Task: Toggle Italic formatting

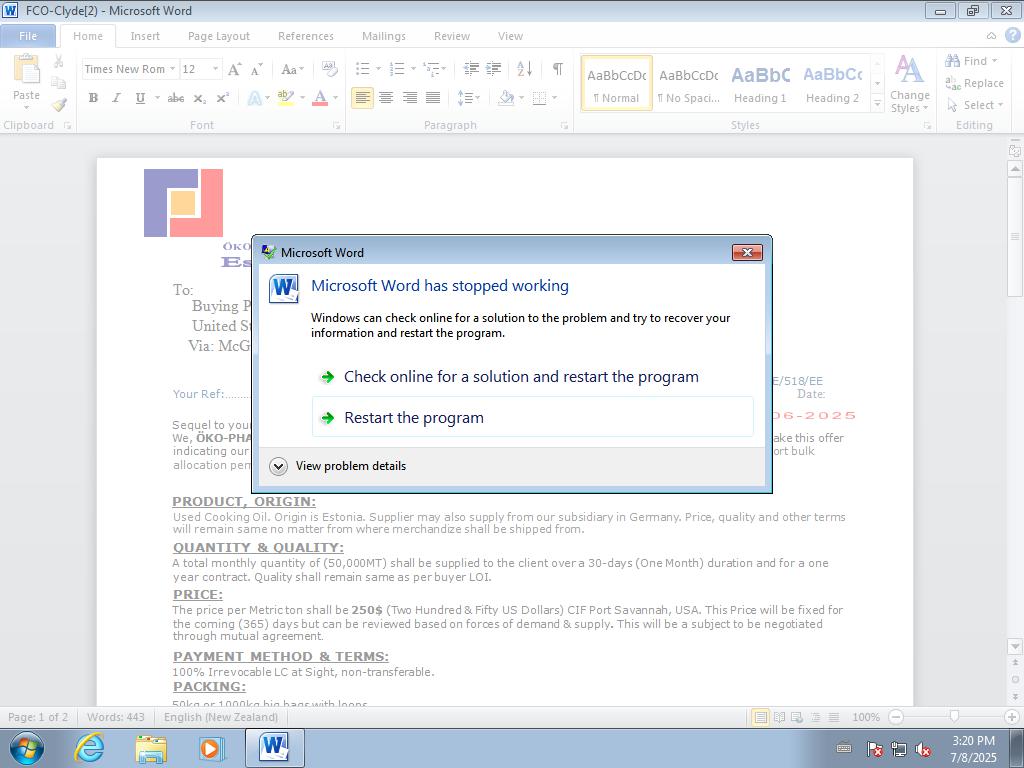Action: coord(116,98)
